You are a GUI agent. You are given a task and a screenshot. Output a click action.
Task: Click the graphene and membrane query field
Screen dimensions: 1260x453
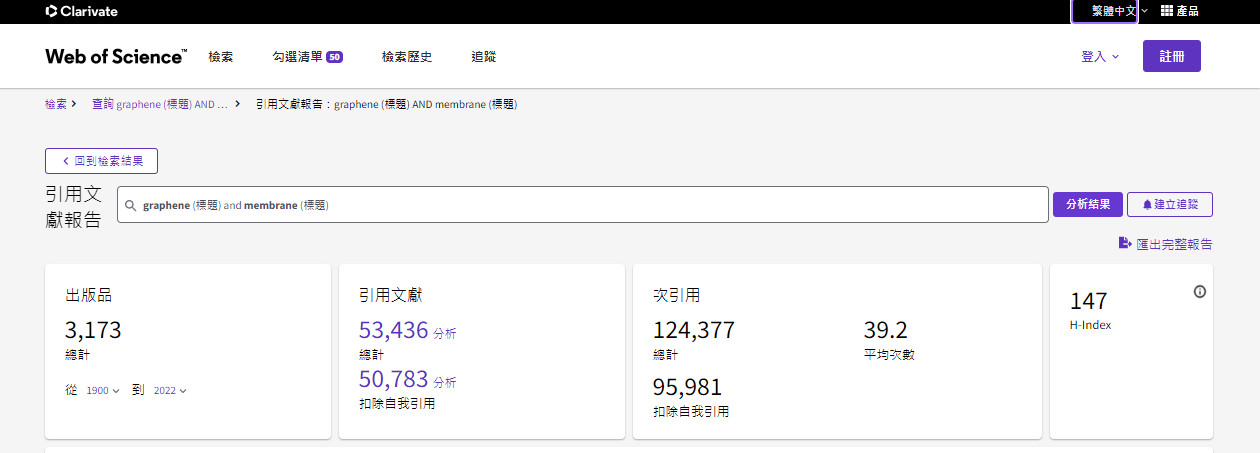click(x=583, y=205)
